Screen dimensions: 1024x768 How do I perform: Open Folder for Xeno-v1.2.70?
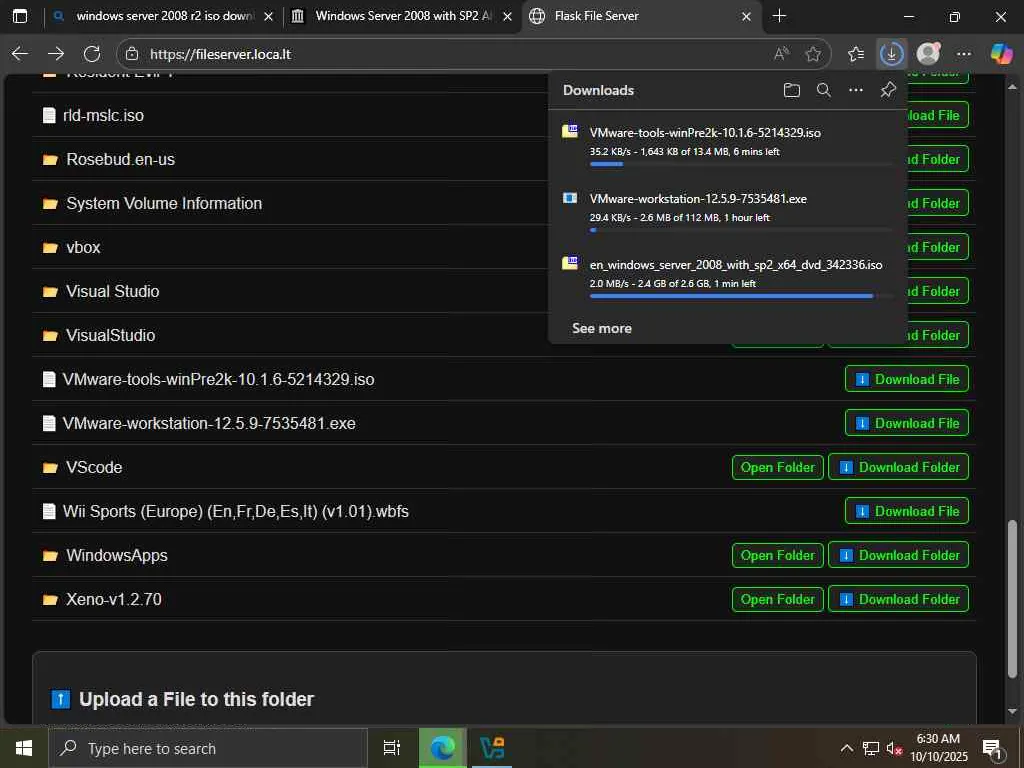tap(777, 600)
